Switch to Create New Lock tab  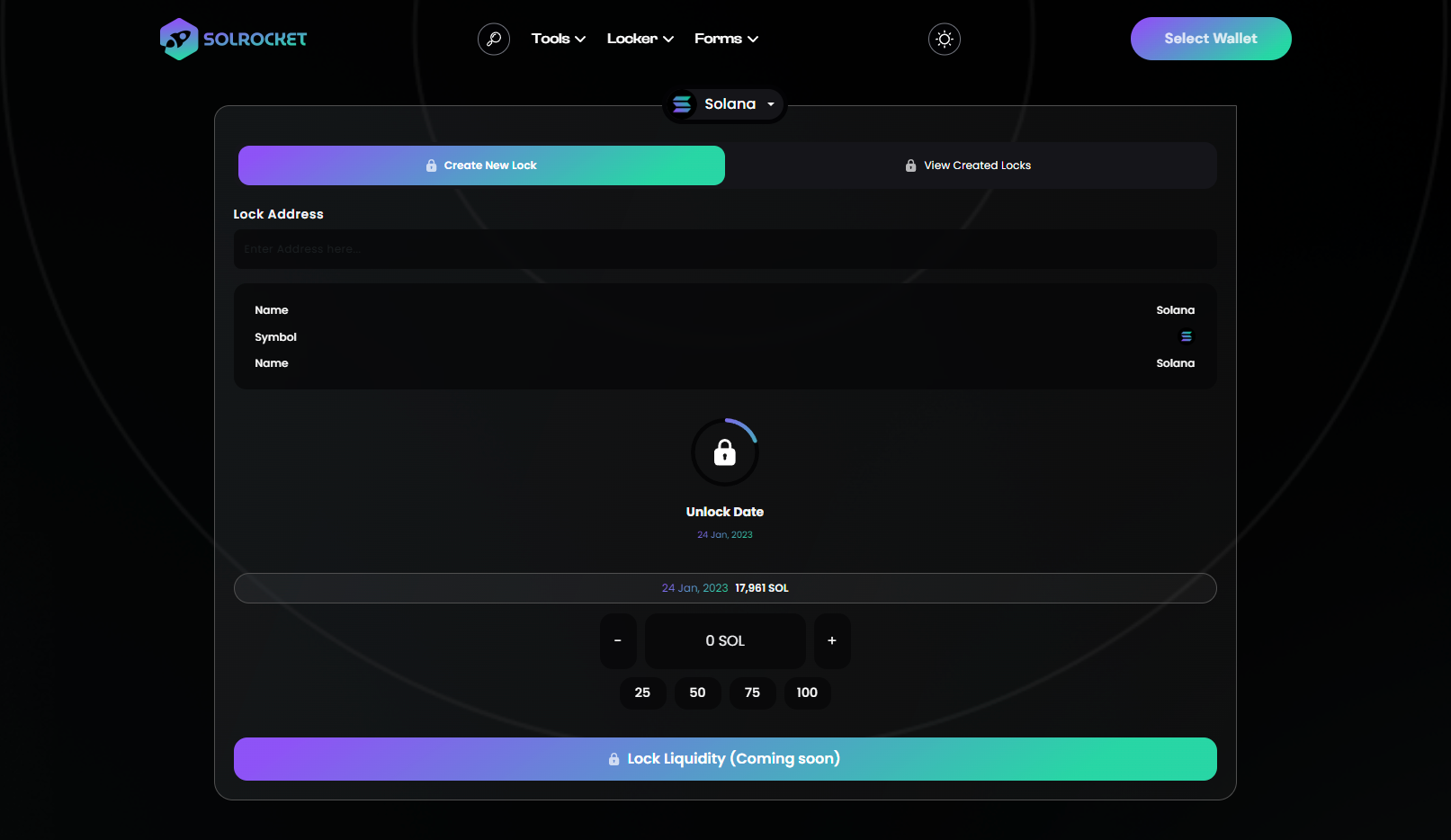click(481, 165)
